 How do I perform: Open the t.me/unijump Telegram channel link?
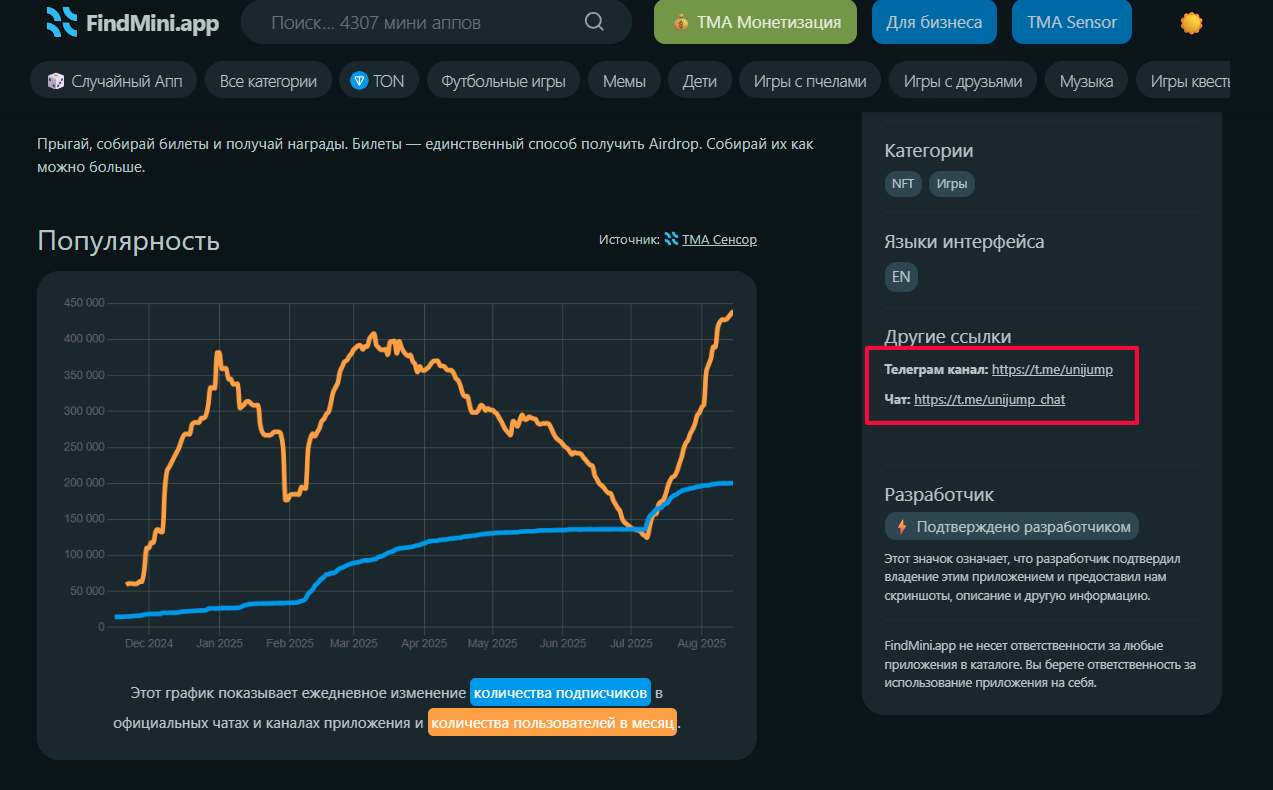coord(1052,370)
